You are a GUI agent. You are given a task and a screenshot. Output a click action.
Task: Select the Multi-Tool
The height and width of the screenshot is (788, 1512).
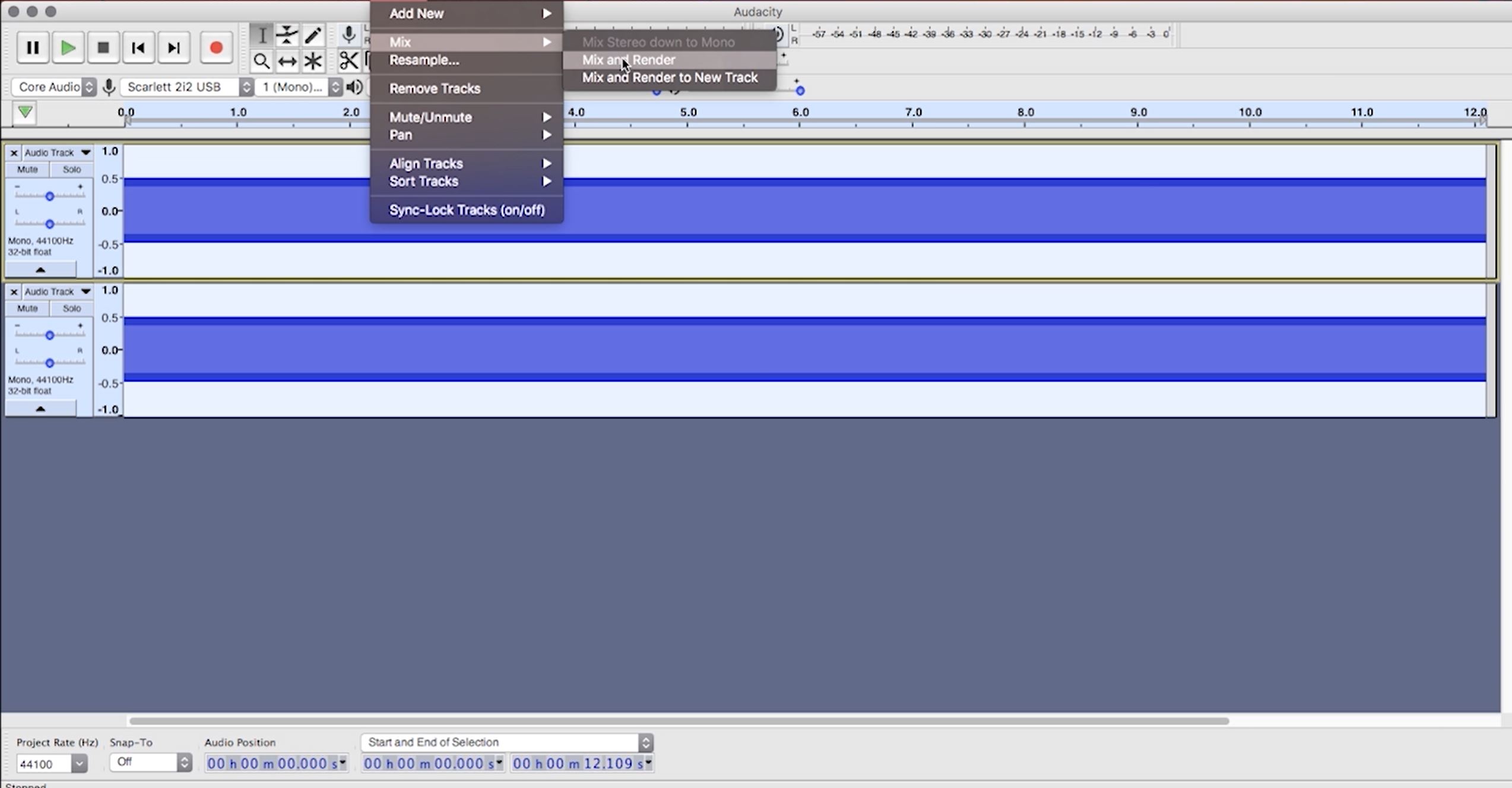(313, 61)
